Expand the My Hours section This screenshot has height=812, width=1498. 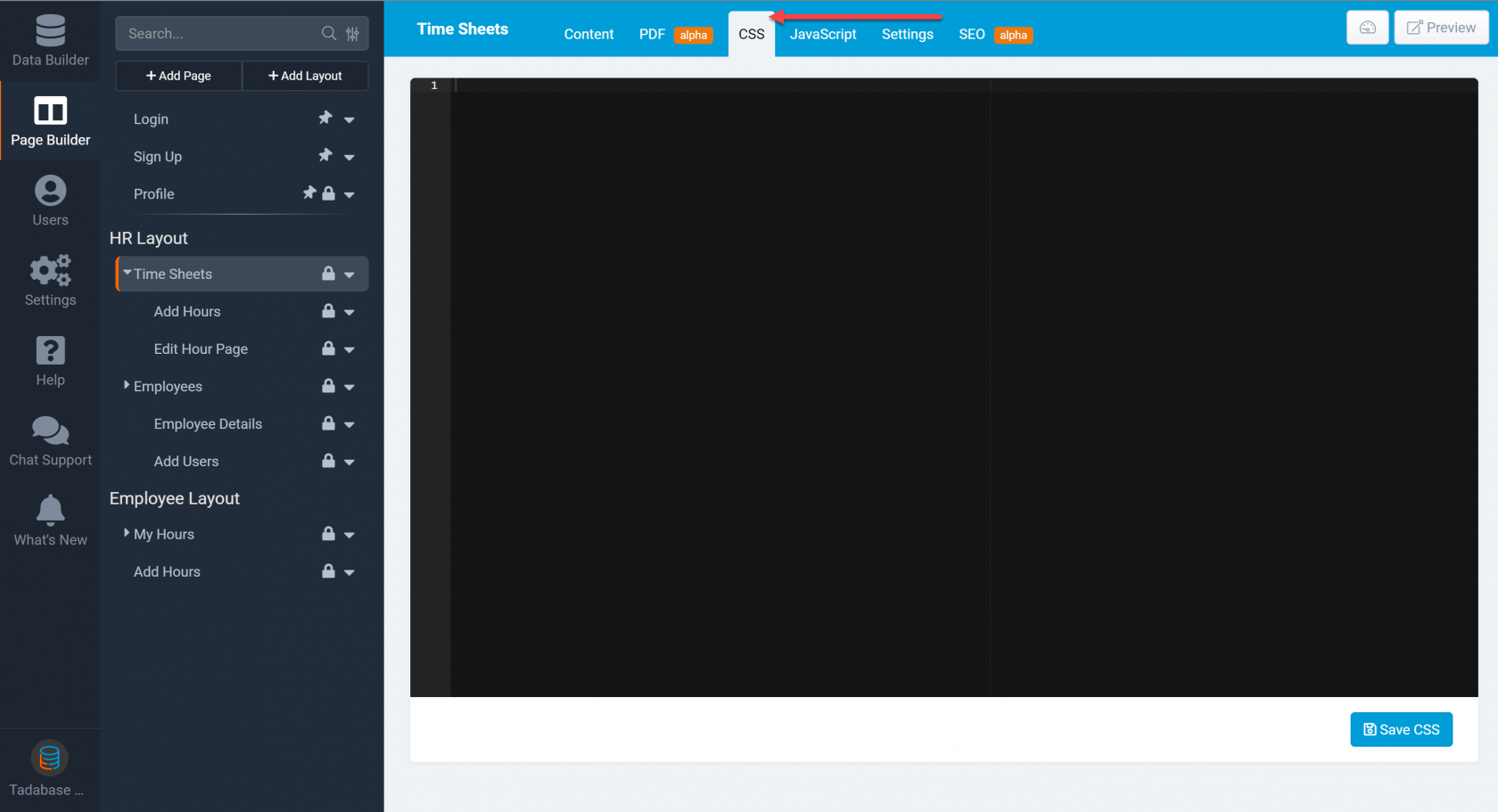[126, 534]
